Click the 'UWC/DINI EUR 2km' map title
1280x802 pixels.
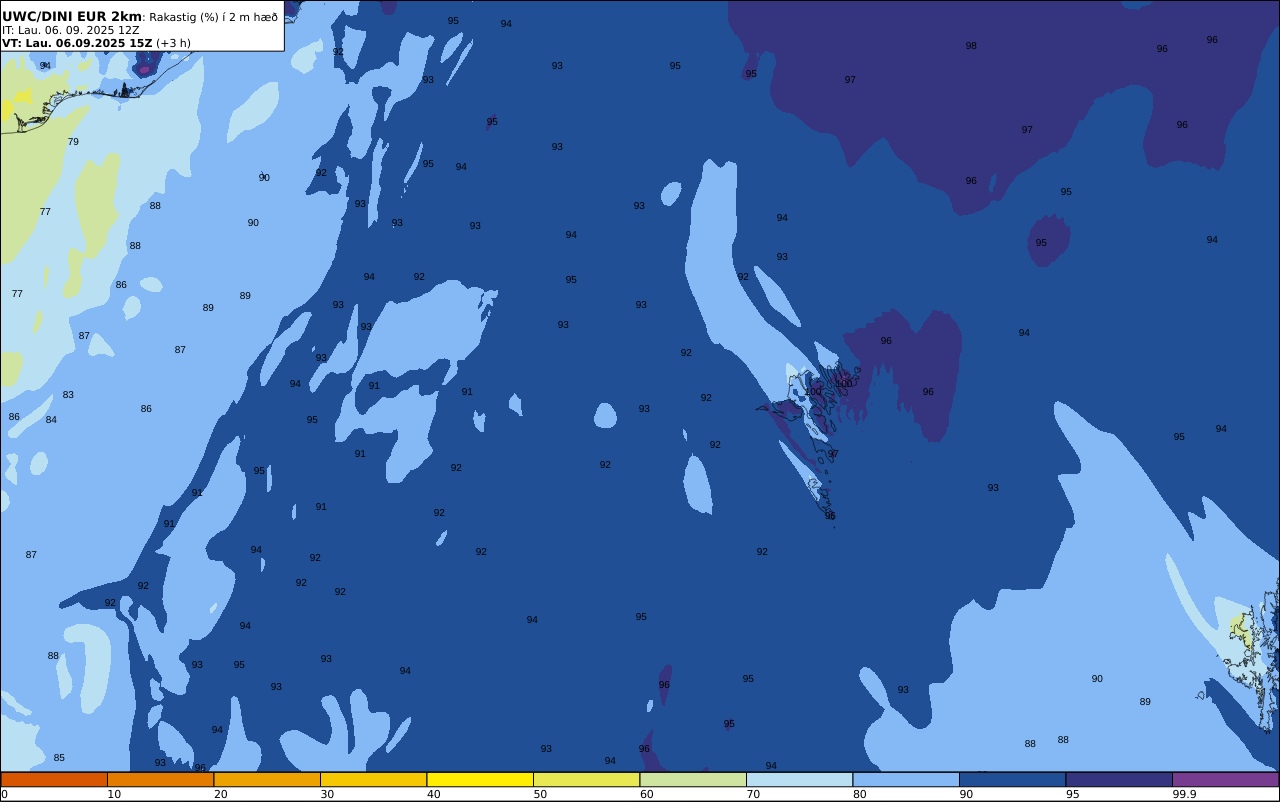coord(72,17)
